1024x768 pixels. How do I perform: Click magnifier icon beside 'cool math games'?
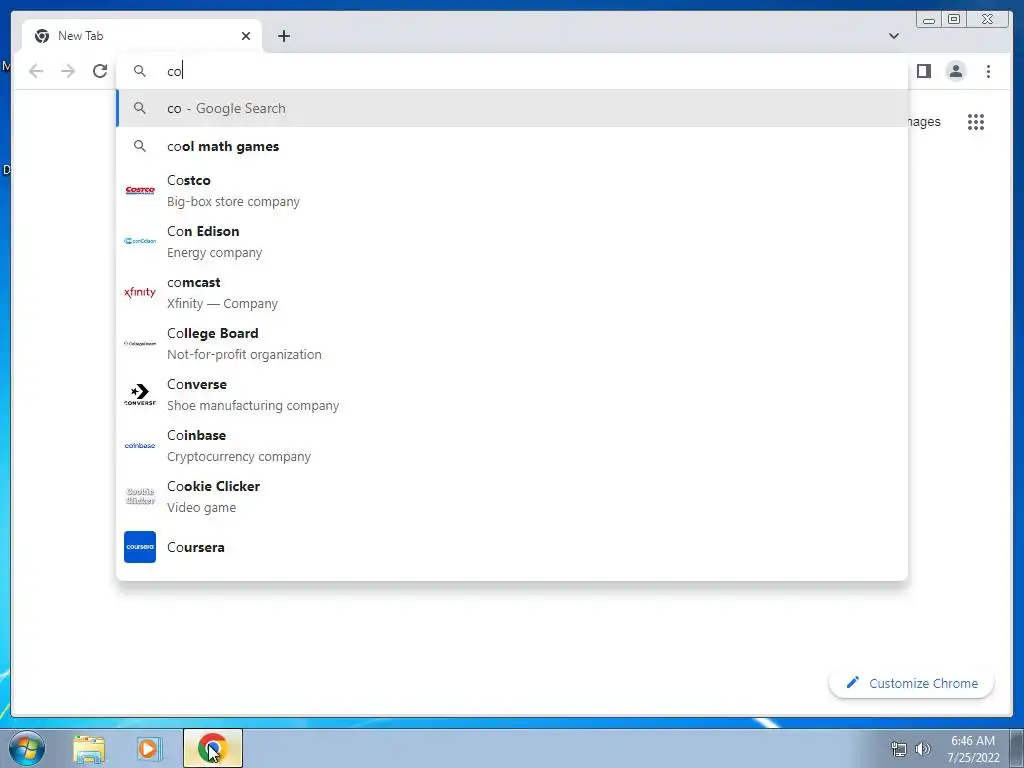pos(140,146)
